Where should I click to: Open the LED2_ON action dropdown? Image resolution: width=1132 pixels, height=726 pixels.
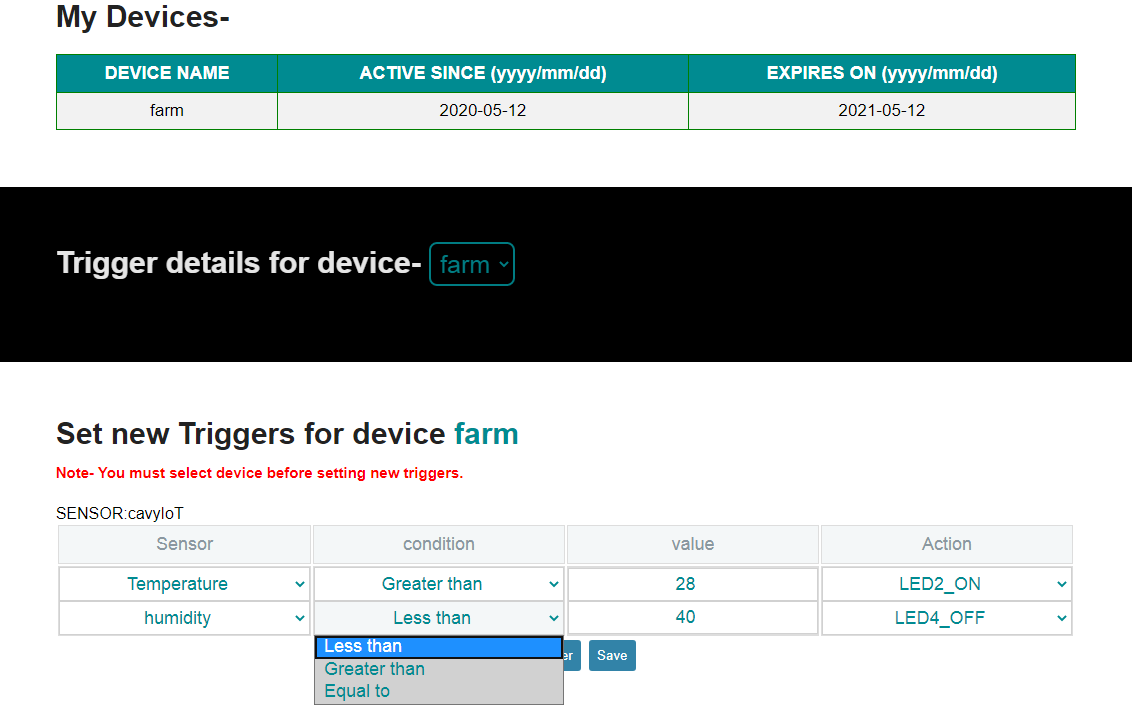(946, 584)
